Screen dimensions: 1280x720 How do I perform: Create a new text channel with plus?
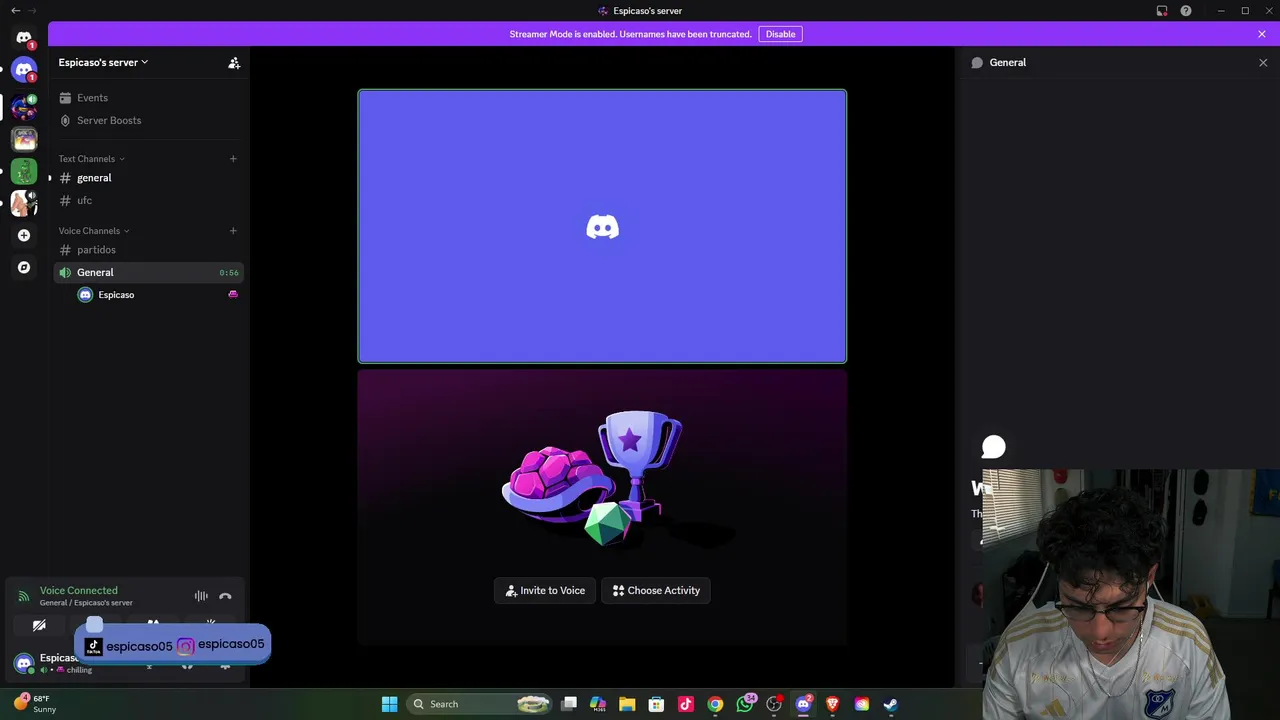click(233, 159)
